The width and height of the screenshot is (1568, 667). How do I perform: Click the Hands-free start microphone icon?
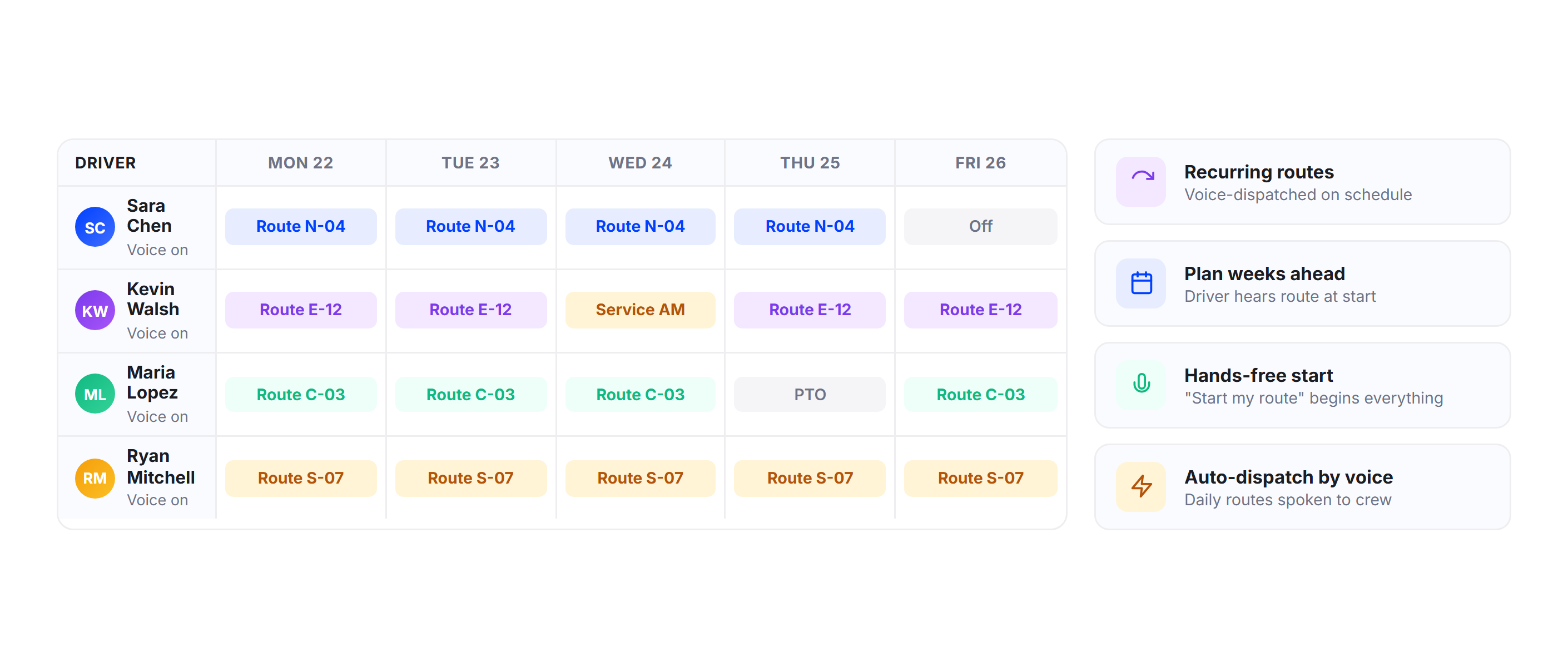(x=1142, y=385)
